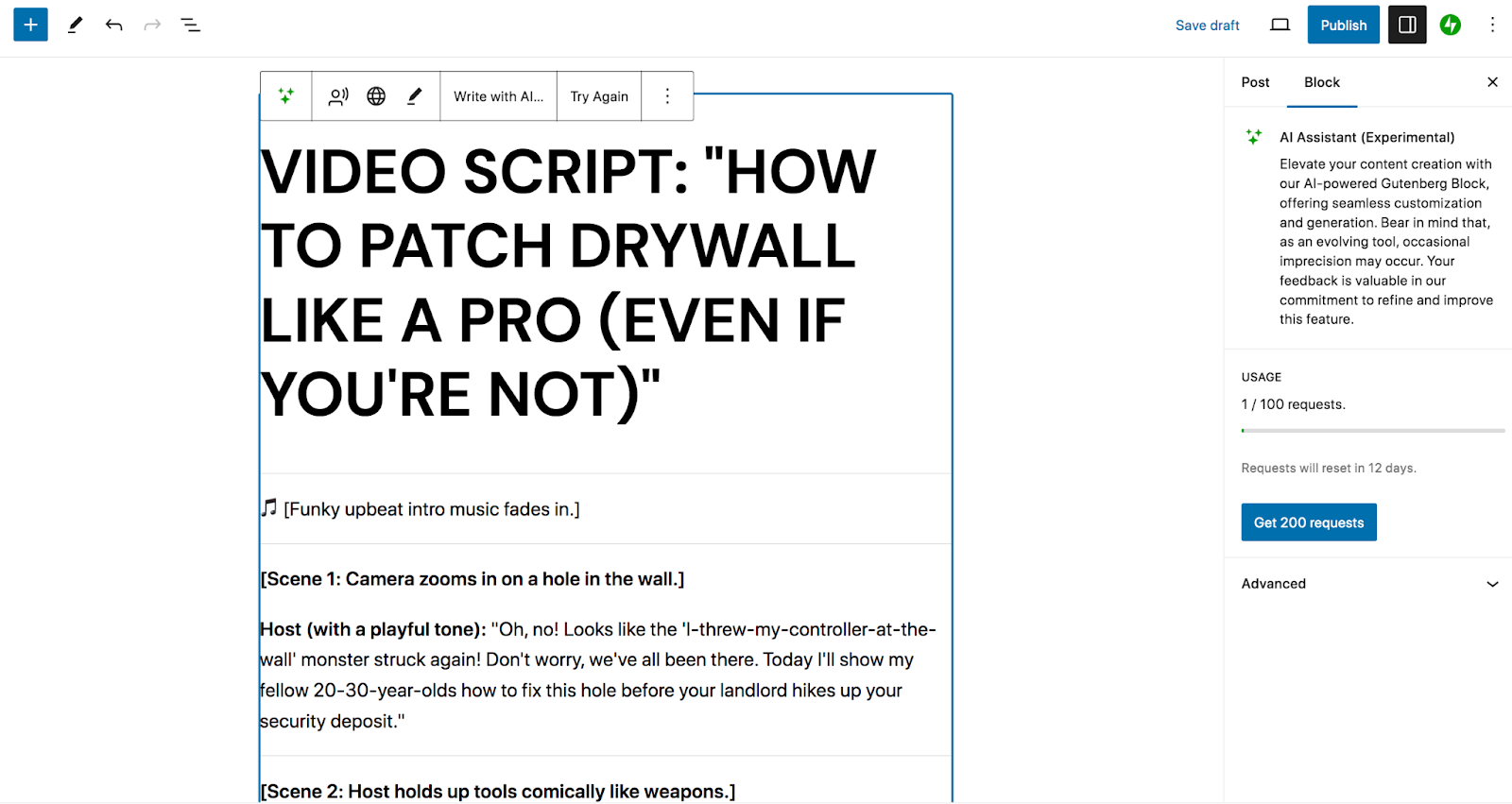Toggle the Settings sidebar panel

tap(1407, 25)
